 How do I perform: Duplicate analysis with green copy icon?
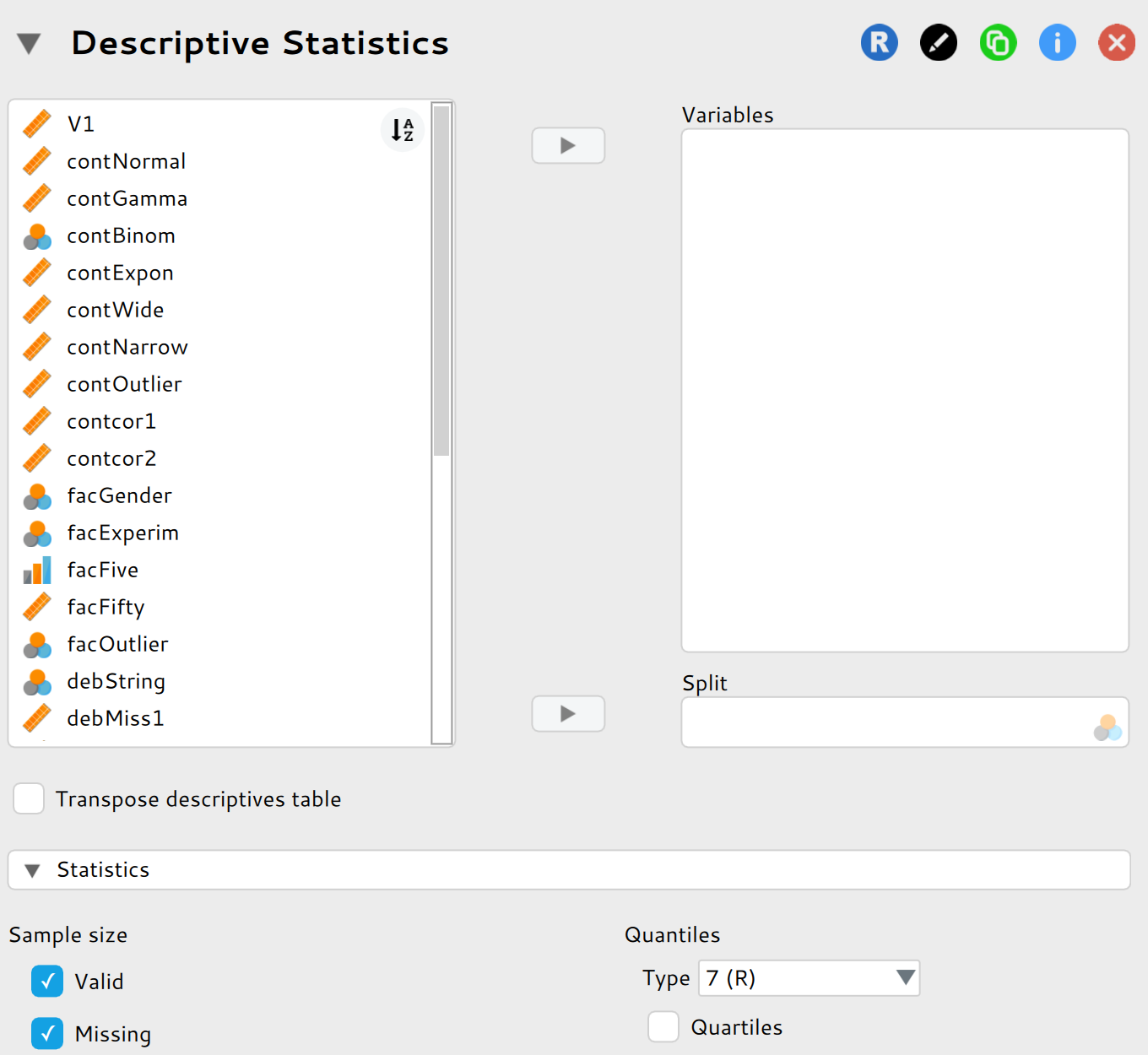point(998,42)
